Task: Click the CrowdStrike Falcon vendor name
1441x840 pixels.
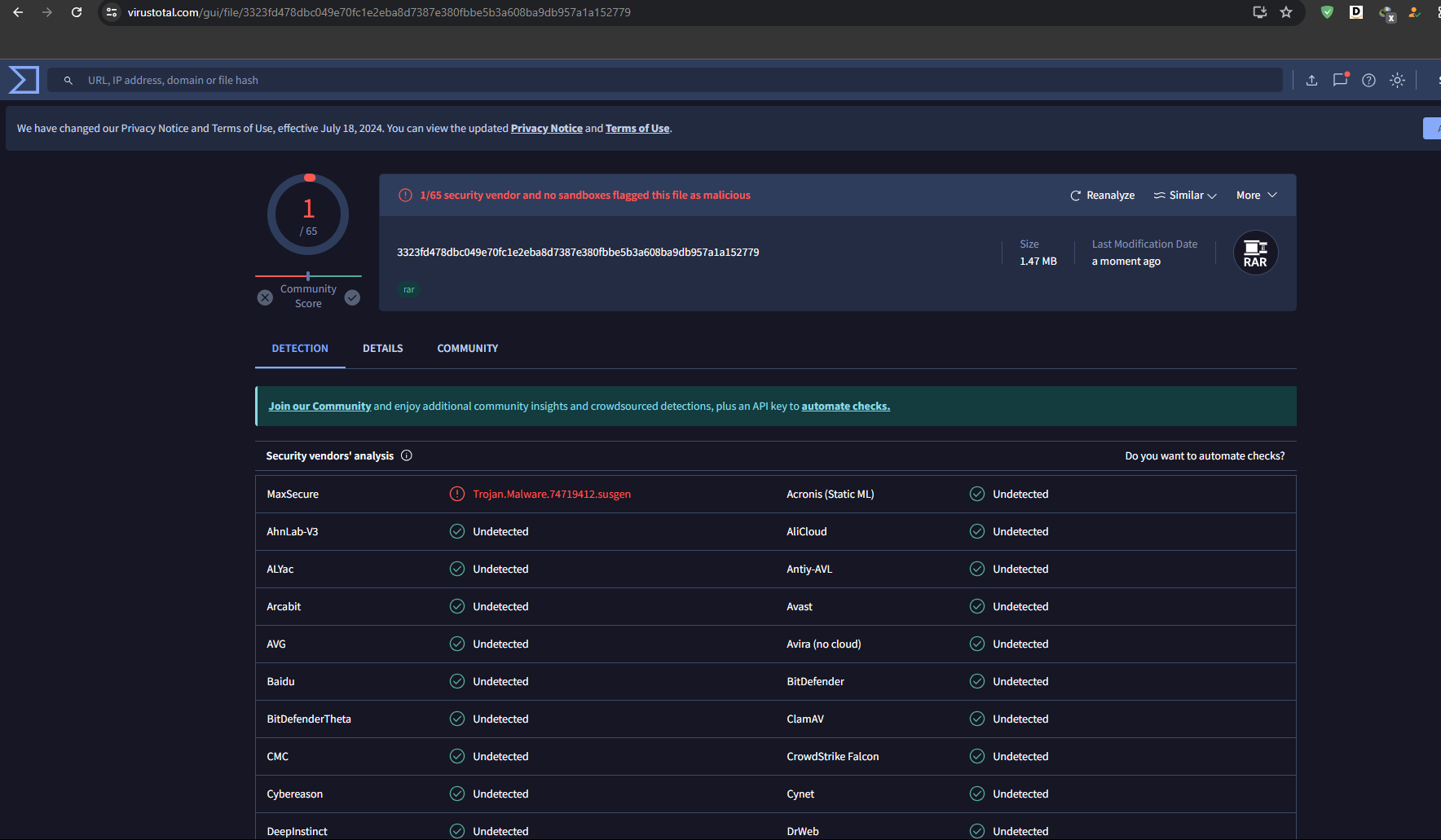Action: (x=833, y=756)
